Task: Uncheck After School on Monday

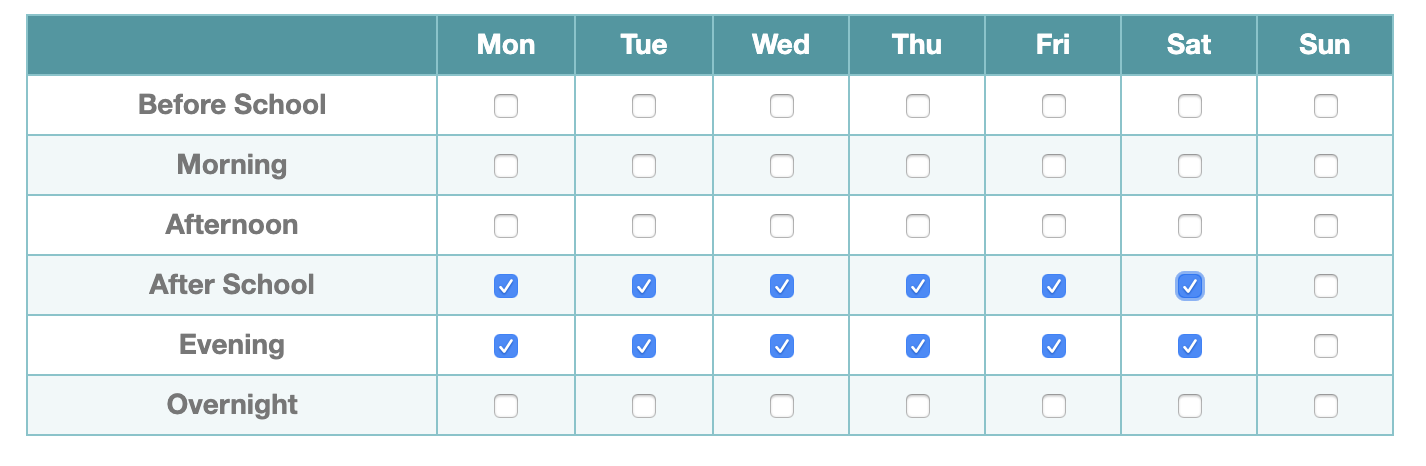Action: [x=506, y=286]
